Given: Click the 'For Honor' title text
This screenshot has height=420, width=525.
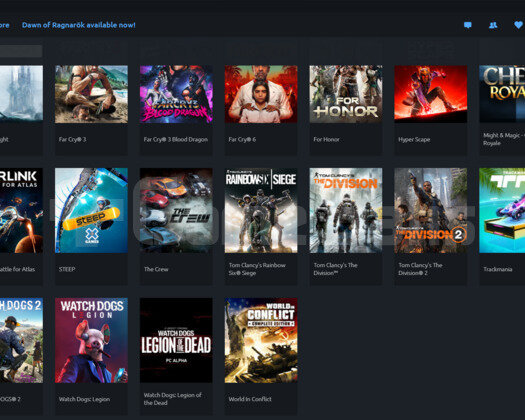Looking at the screenshot, I should pos(326,139).
